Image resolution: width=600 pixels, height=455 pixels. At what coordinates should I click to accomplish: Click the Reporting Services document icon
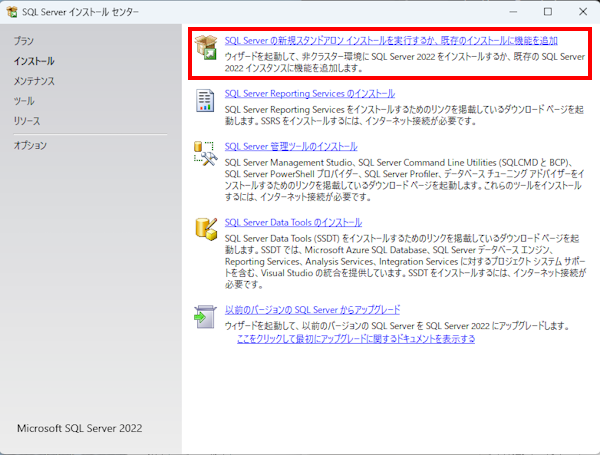[x=205, y=101]
